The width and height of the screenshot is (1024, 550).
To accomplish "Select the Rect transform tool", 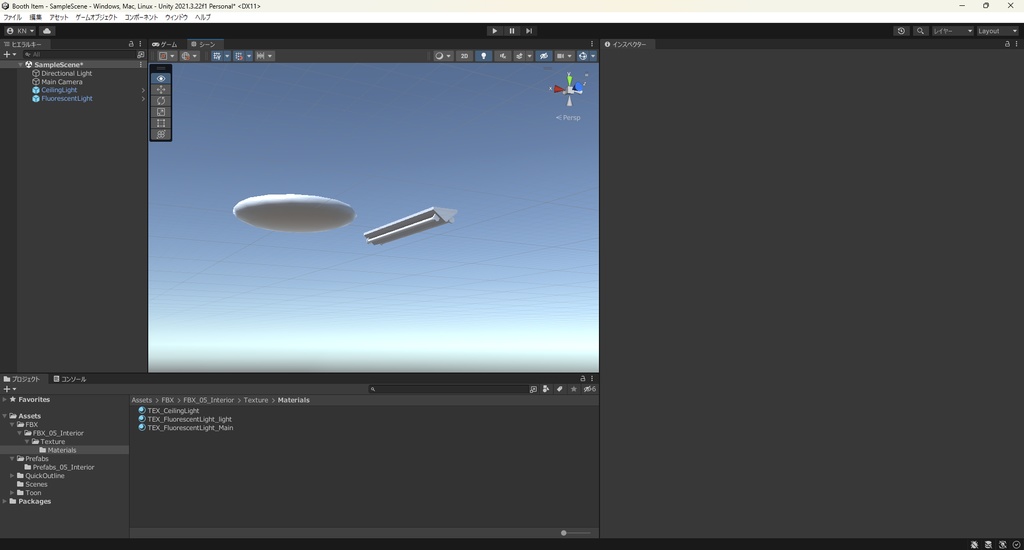I will (161, 123).
